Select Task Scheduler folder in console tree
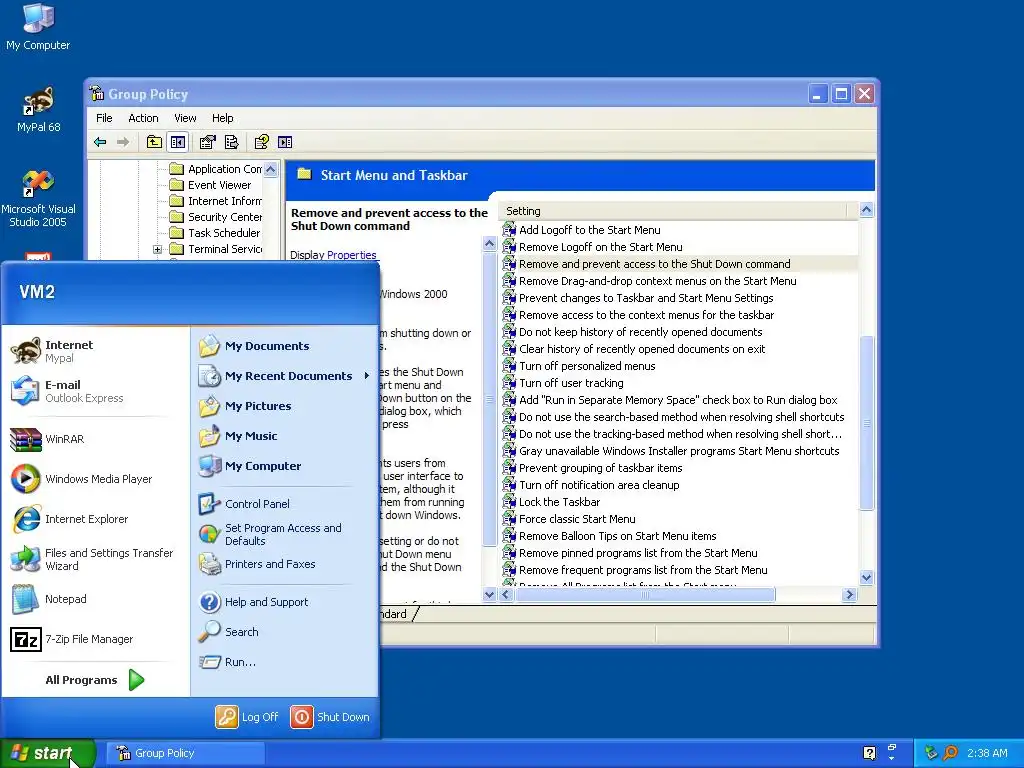1024x768 pixels. point(215,232)
